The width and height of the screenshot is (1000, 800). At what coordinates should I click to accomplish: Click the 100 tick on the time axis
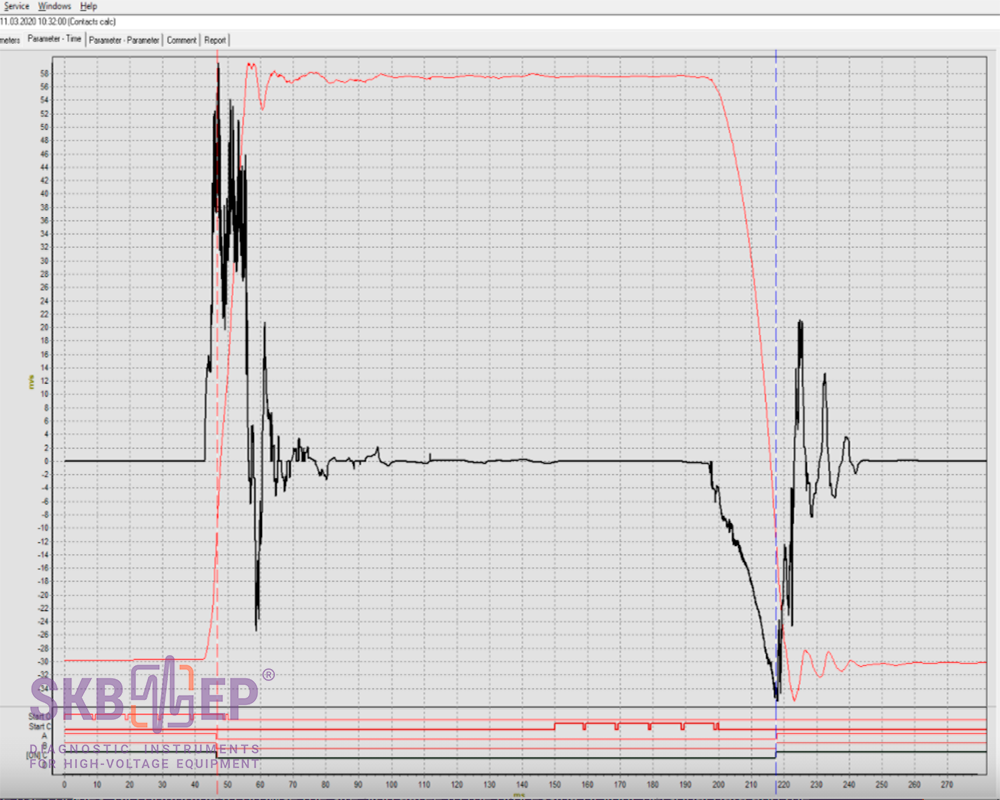(391, 785)
